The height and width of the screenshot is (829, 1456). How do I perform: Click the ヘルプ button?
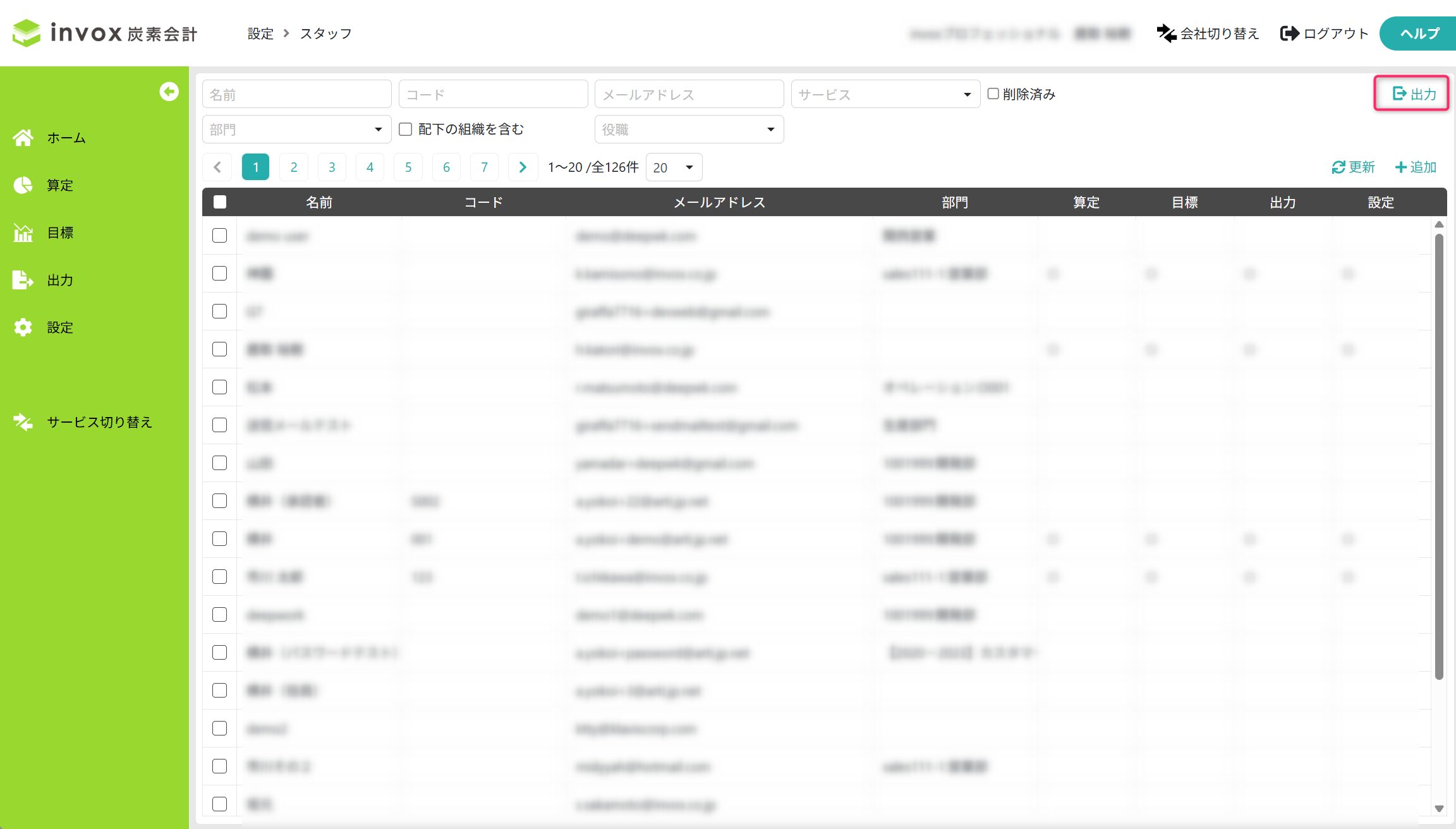(x=1419, y=33)
